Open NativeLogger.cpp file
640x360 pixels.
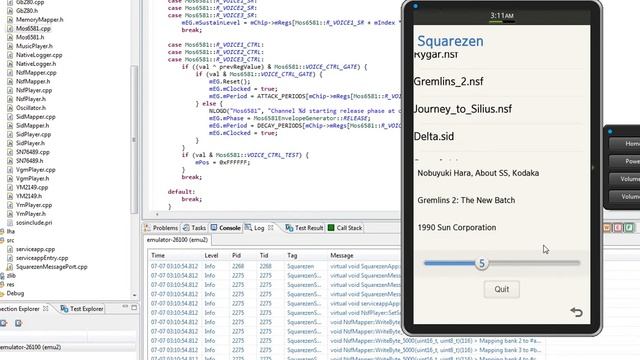(39, 55)
